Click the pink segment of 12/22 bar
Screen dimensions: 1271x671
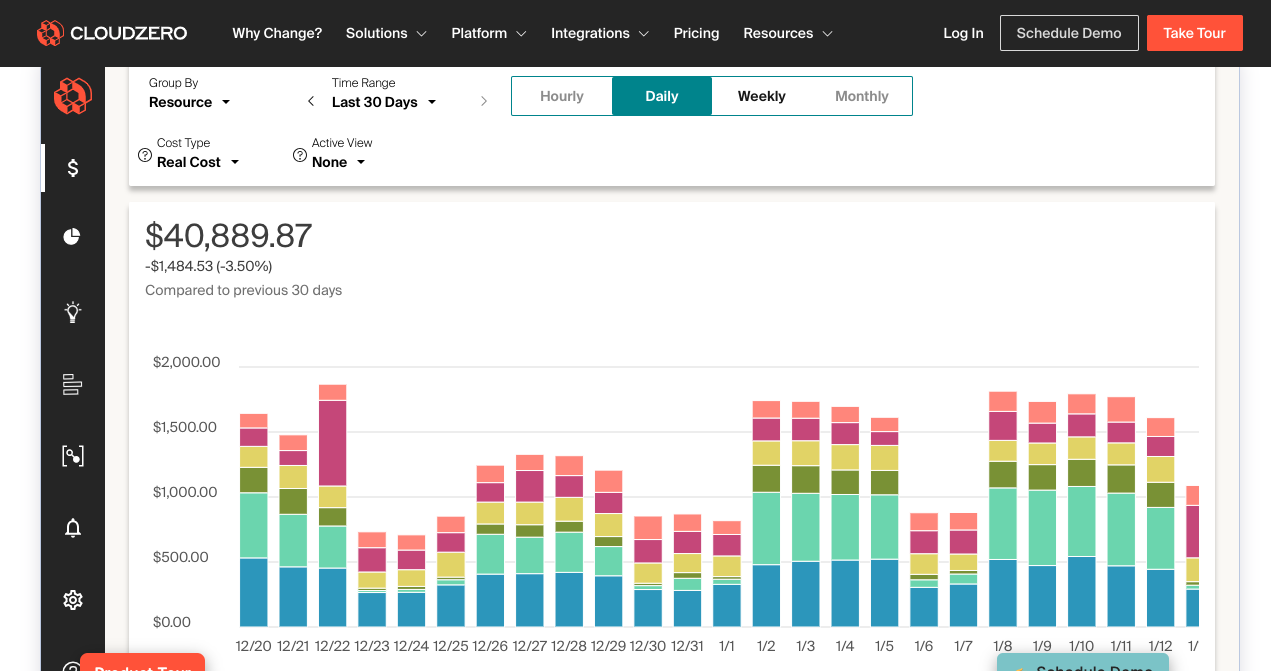click(333, 443)
